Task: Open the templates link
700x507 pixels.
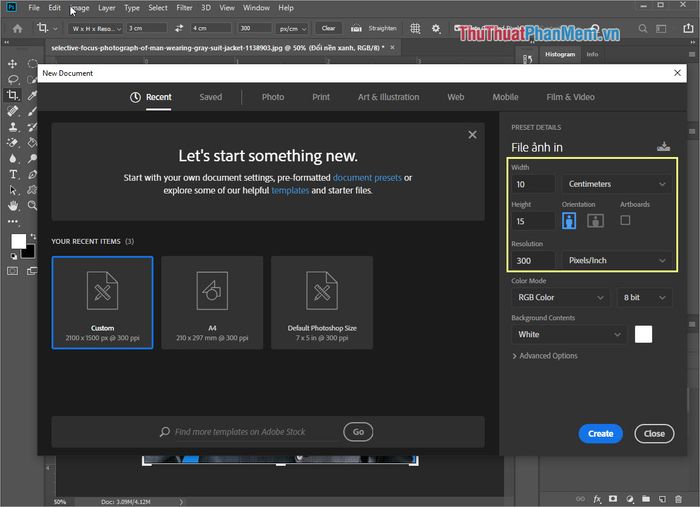Action: (x=290, y=190)
